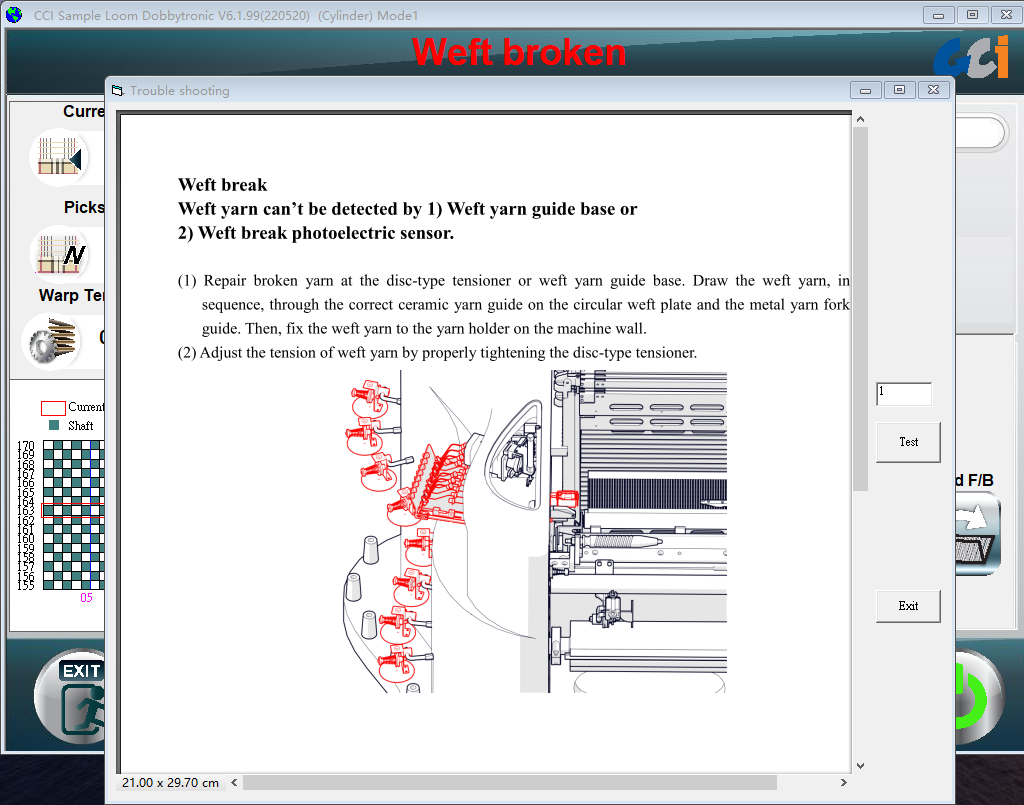This screenshot has width=1024, height=805.
Task: Click the row label 170 in shaft pattern
Action: pos(25,445)
